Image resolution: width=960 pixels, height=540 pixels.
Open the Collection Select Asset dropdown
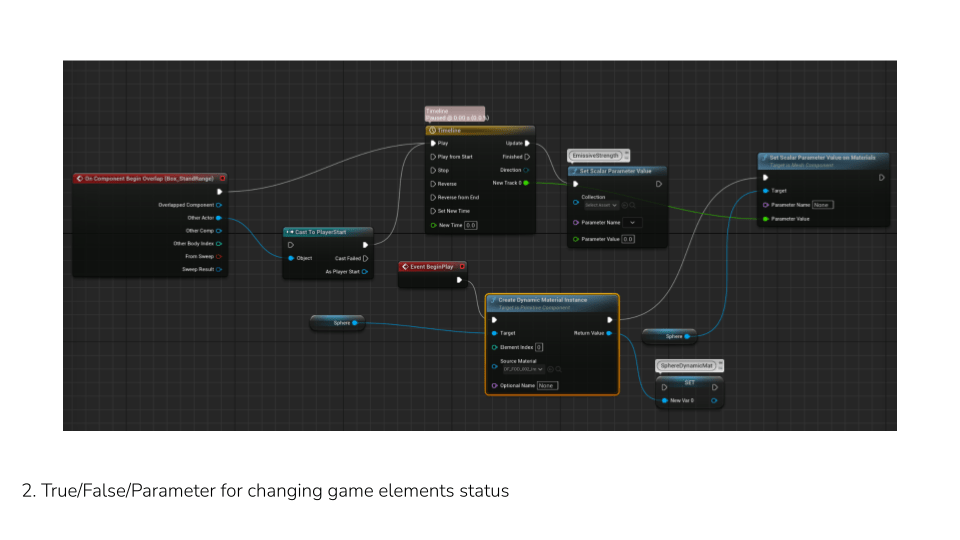[x=601, y=205]
